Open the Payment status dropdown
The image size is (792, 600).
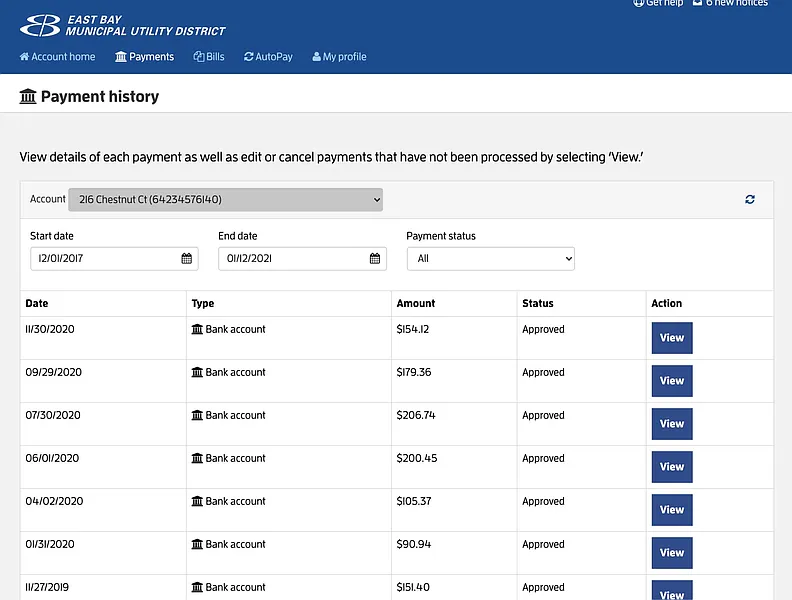click(490, 258)
